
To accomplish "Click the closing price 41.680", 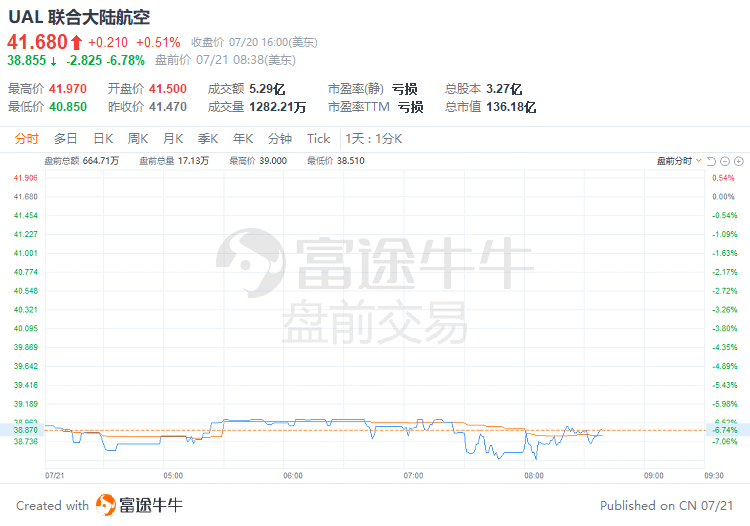I will click(x=37, y=42).
